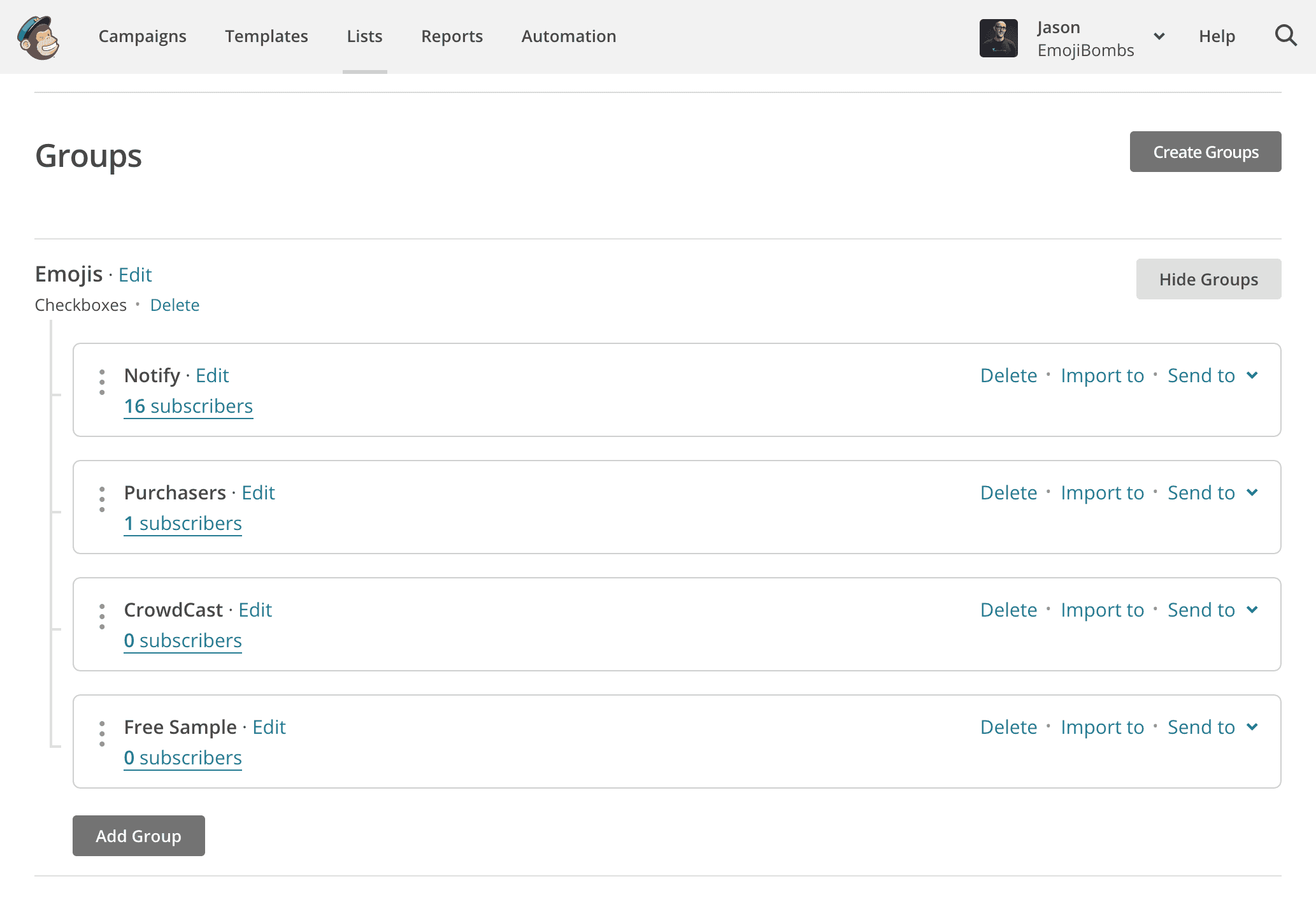Image resolution: width=1316 pixels, height=902 pixels.
Task: Switch to the Campaigns section
Action: coord(142,36)
